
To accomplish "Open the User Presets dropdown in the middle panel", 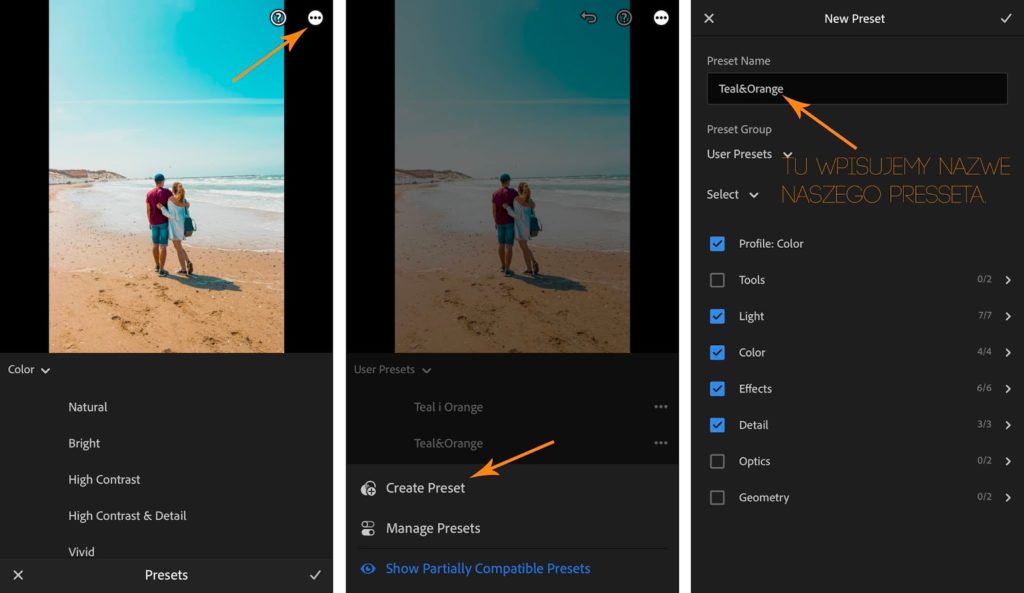I will coord(392,370).
